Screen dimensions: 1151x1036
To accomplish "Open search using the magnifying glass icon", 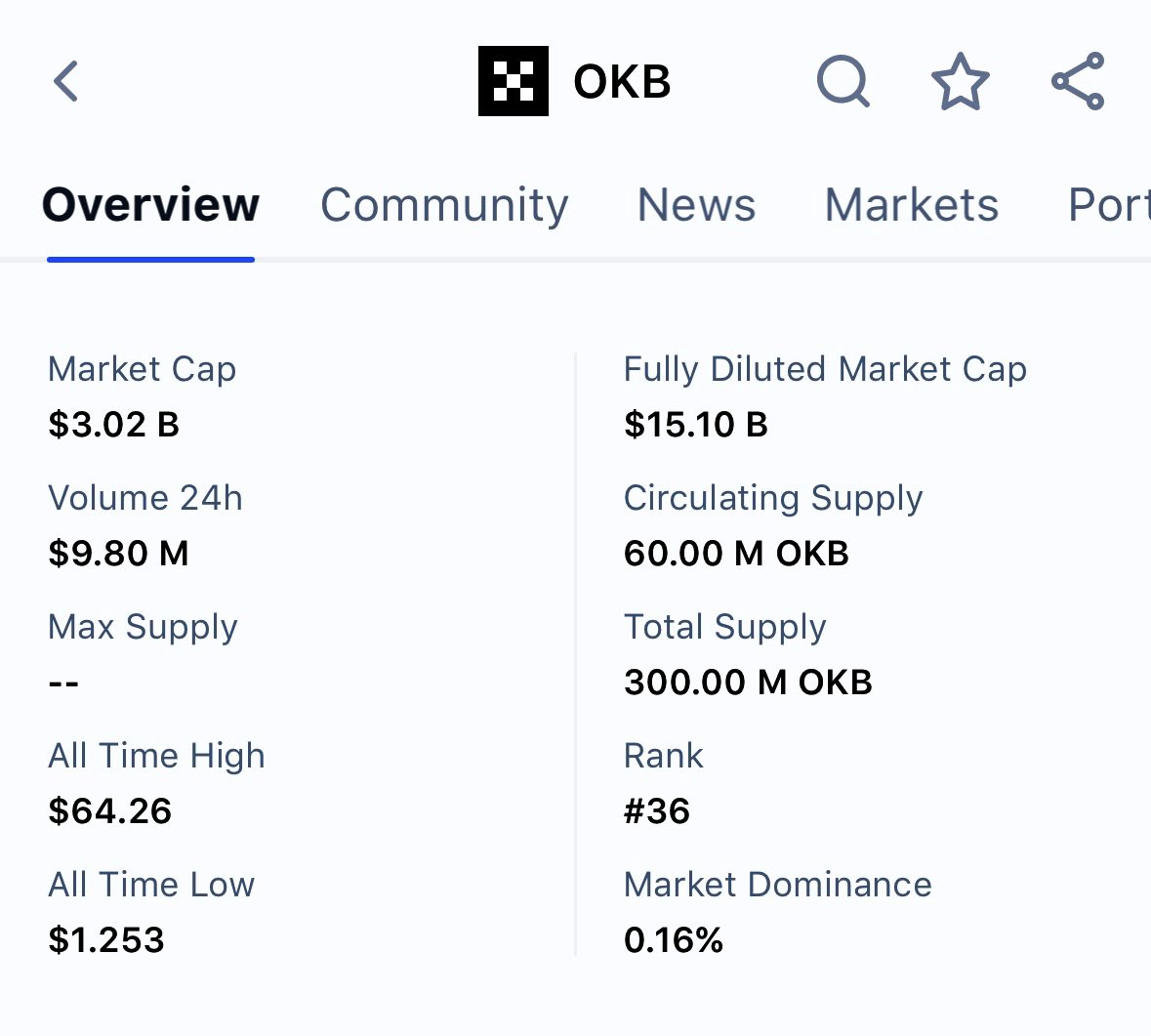I will coord(843,81).
